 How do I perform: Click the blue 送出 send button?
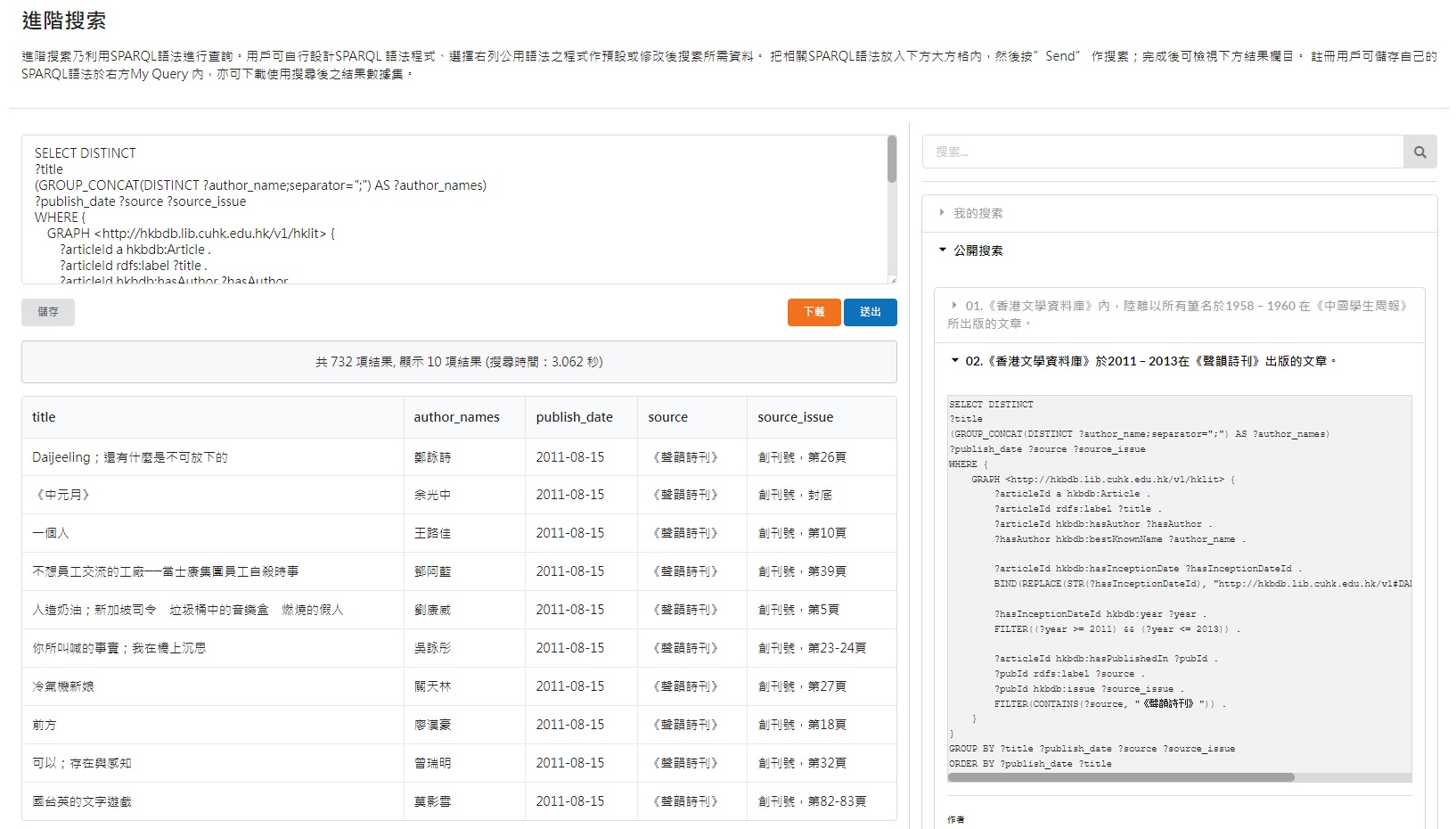(870, 312)
